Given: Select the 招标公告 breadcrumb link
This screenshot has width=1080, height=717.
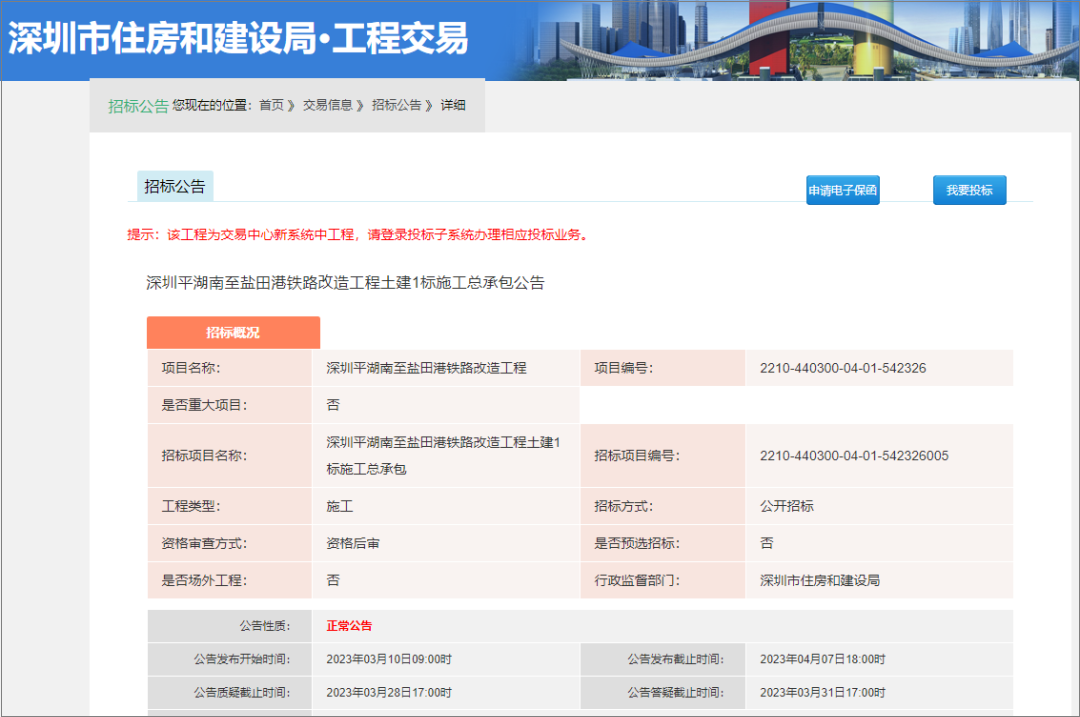Looking at the screenshot, I should 396,105.
